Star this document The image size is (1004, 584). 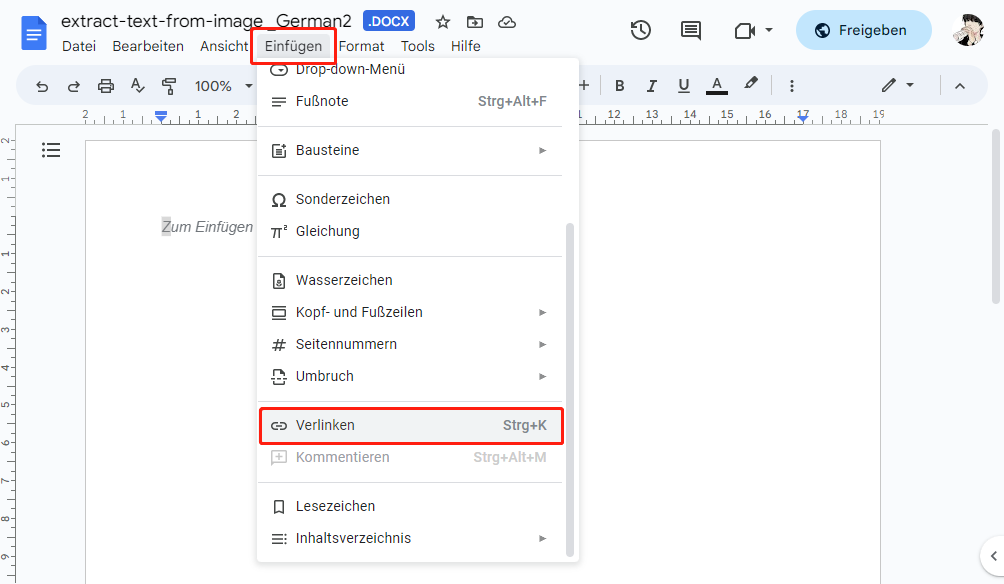(x=443, y=22)
